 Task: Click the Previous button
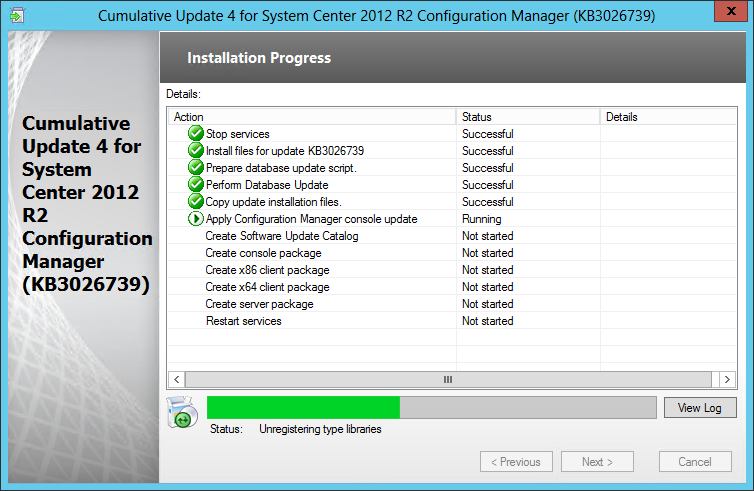coord(516,462)
